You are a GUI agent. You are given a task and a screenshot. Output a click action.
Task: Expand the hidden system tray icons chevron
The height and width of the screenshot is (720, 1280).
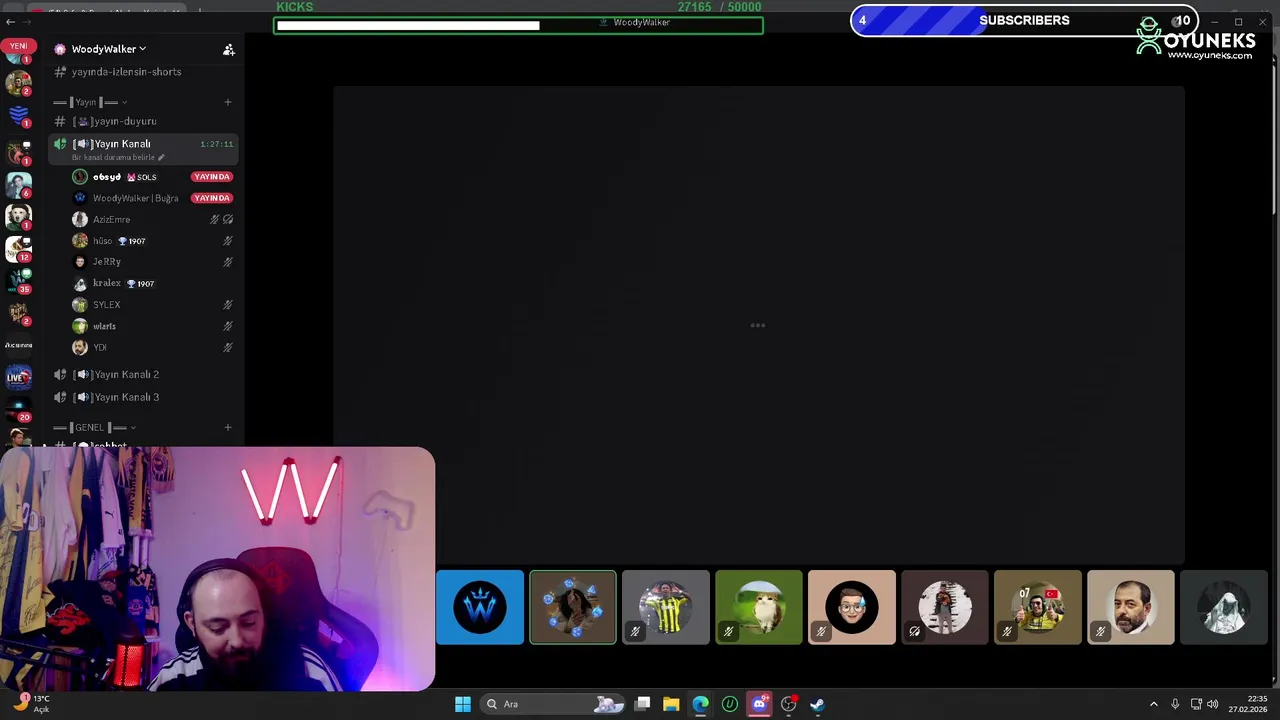point(1153,704)
